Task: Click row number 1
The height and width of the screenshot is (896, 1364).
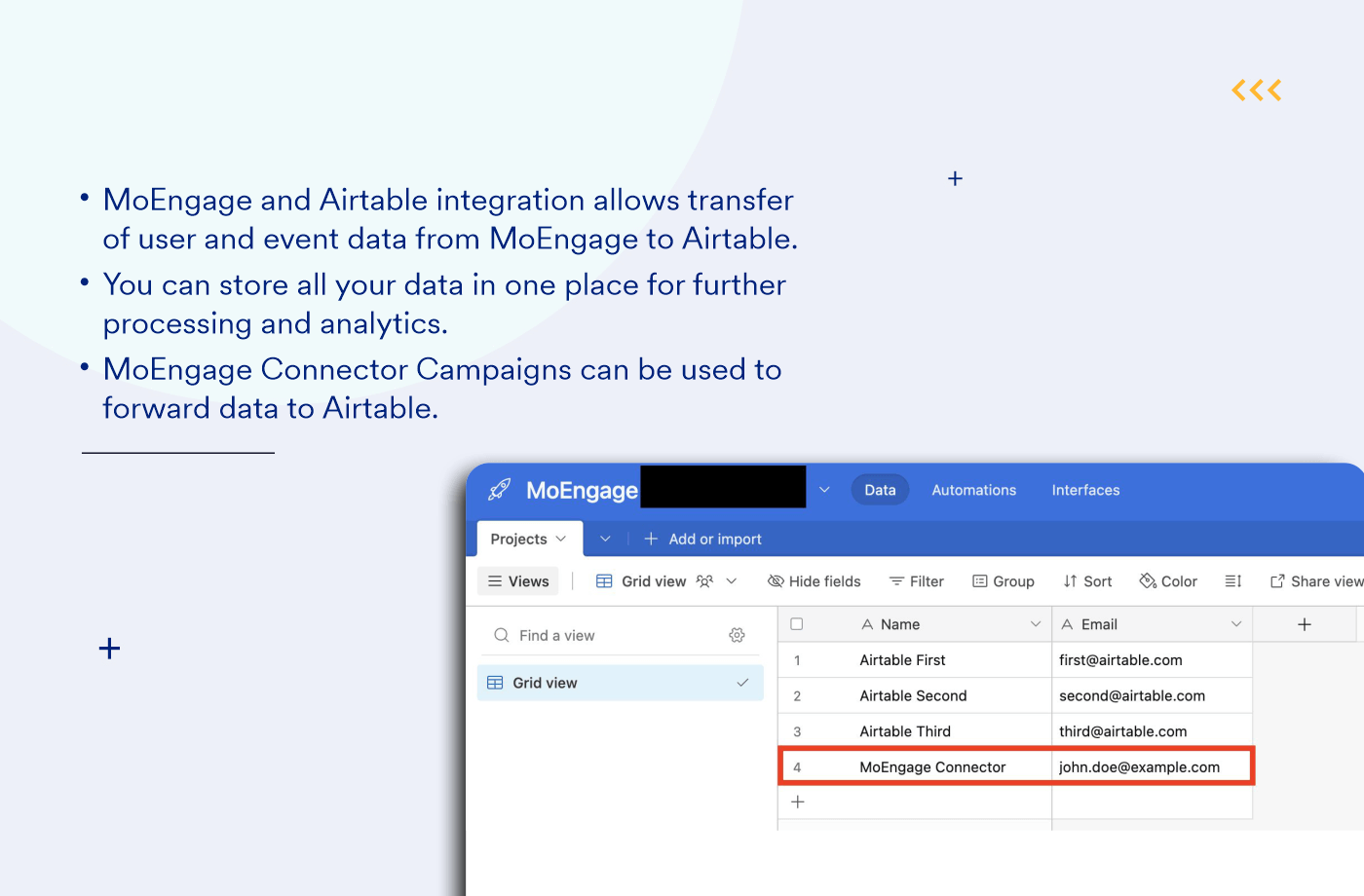Action: (x=797, y=660)
